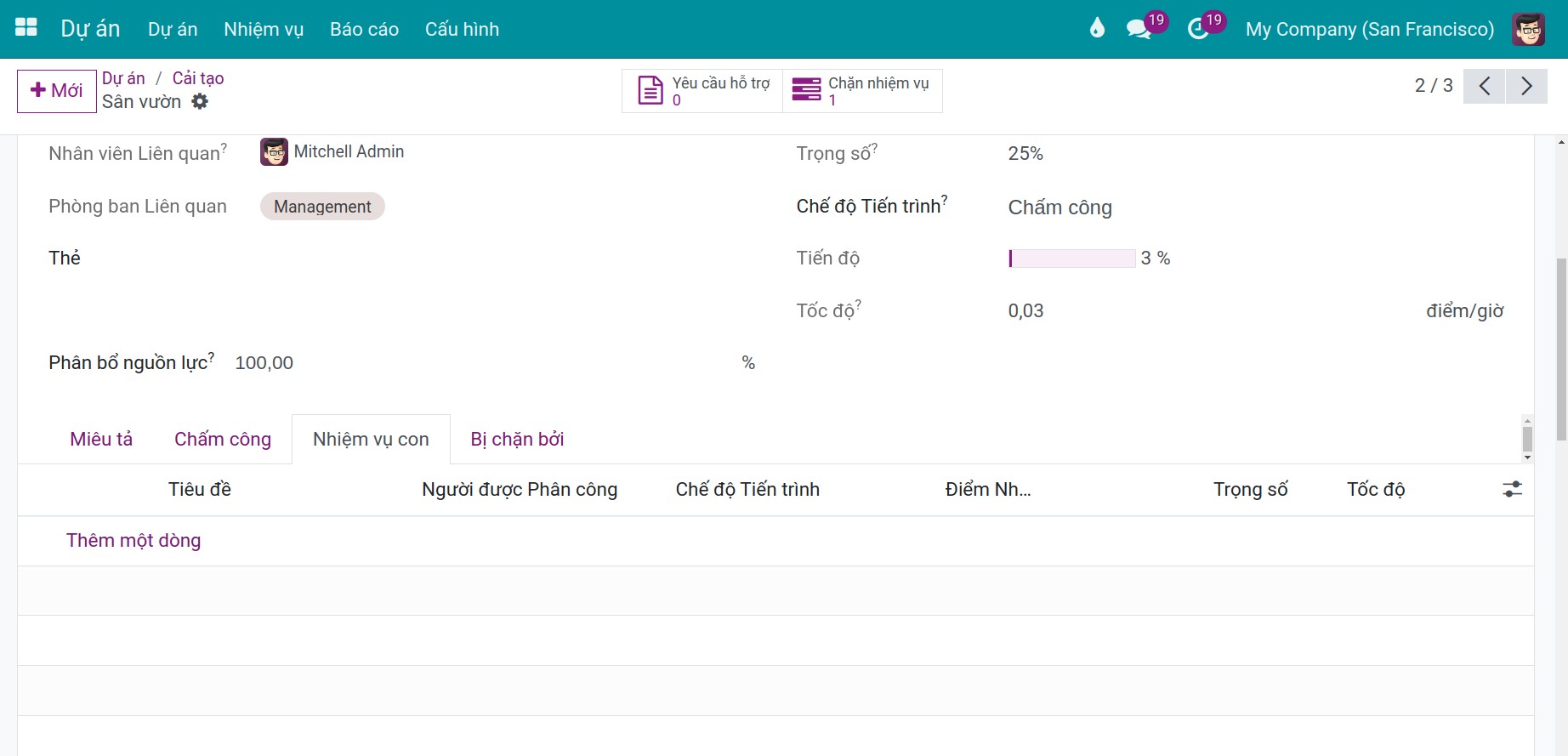Sort by Tiêu đề column header
The height and width of the screenshot is (756, 1568).
tap(200, 490)
